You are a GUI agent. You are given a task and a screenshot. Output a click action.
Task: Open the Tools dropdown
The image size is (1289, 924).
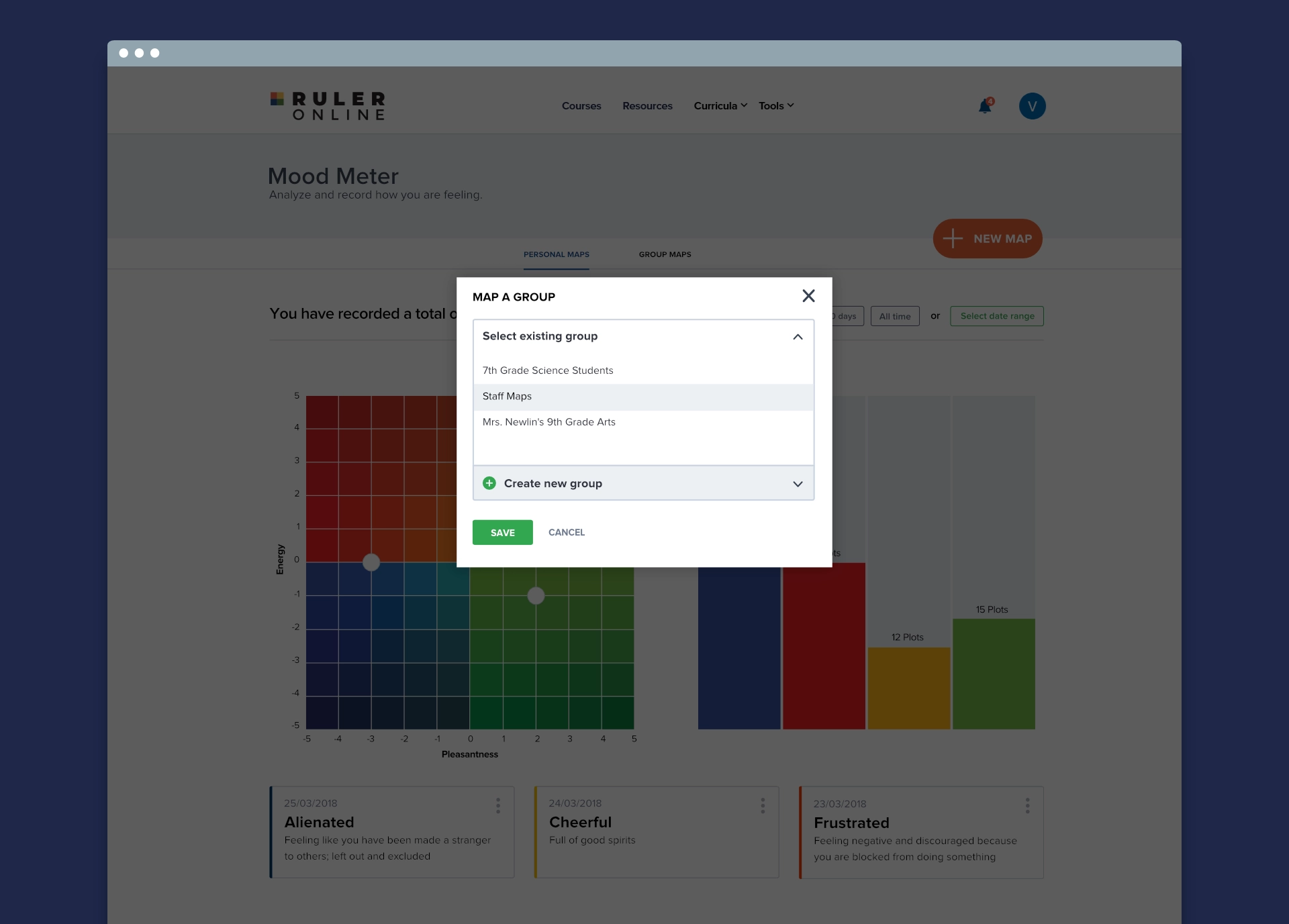coord(776,106)
